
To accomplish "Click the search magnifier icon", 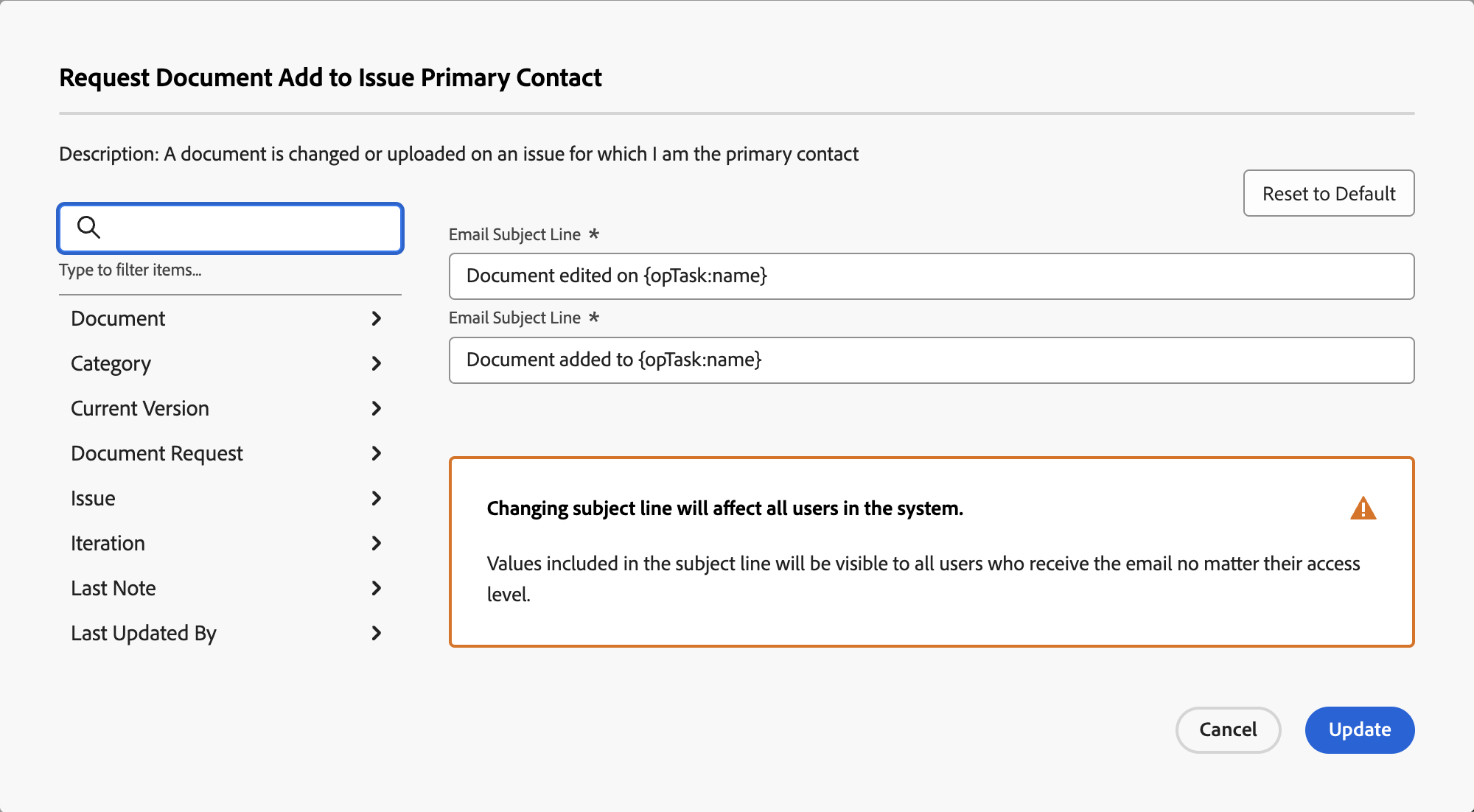I will [x=88, y=227].
